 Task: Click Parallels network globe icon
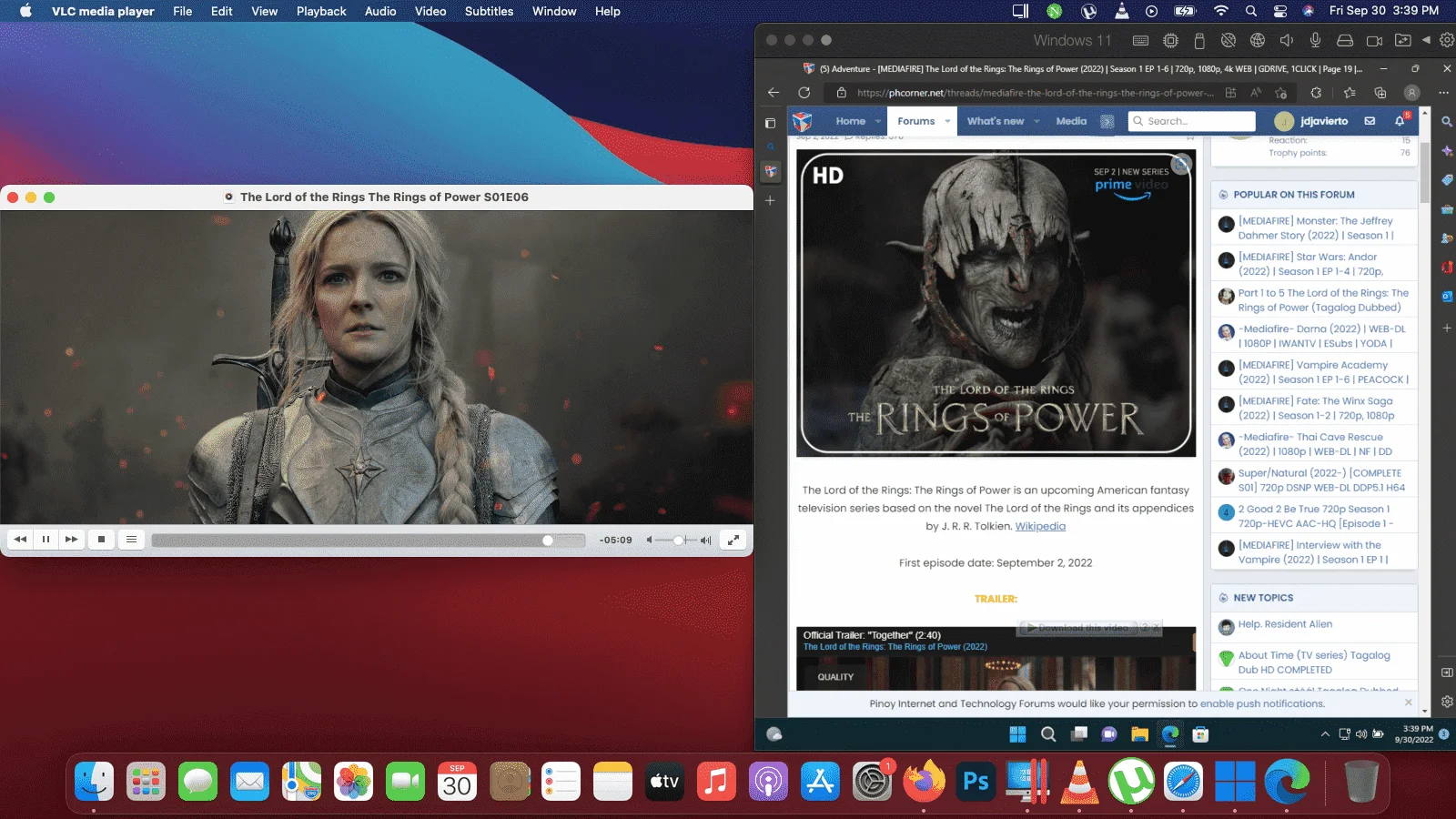coord(1258,41)
